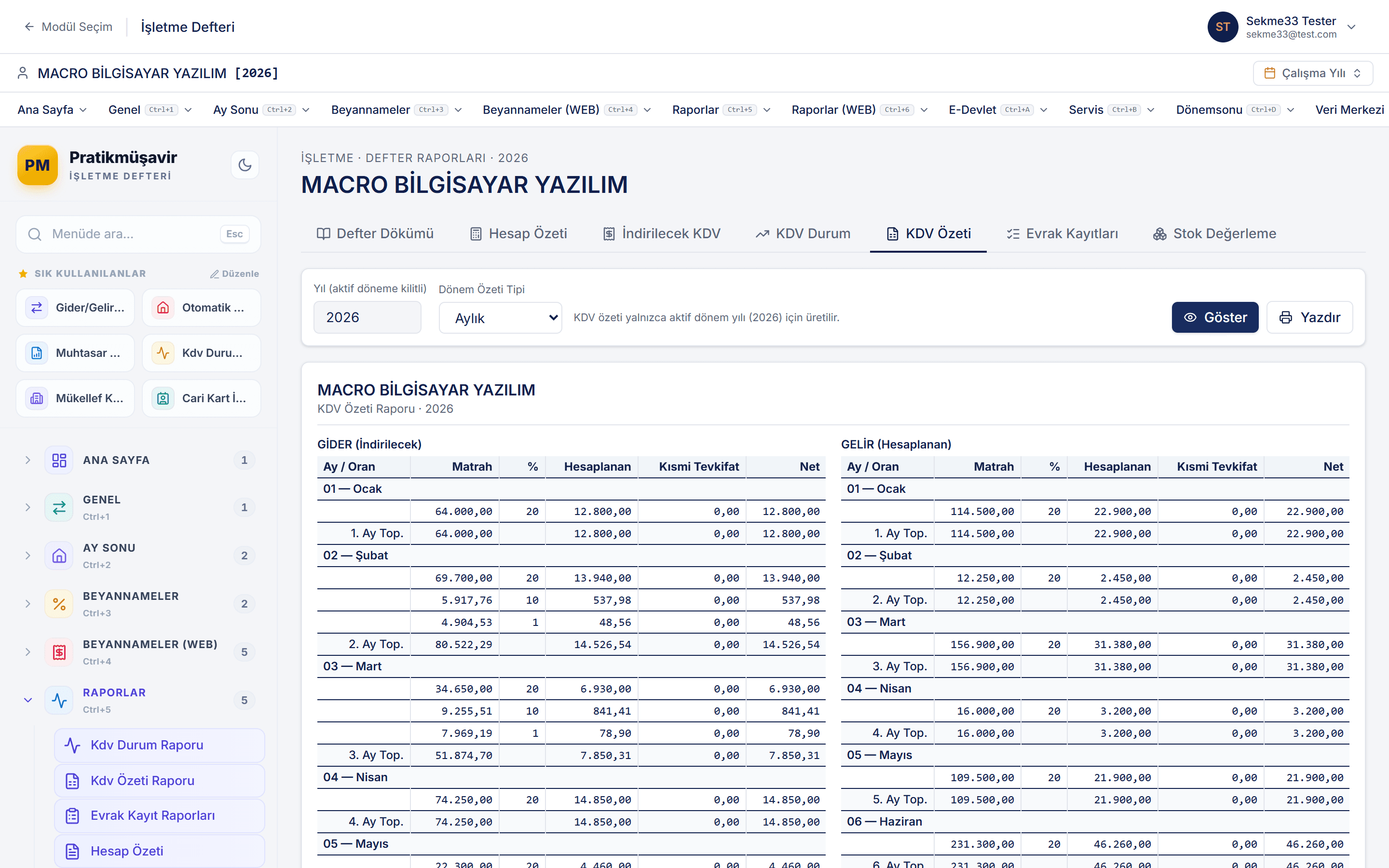Open the Cari Kart İ... shortcut icon

pyautogui.click(x=163, y=398)
